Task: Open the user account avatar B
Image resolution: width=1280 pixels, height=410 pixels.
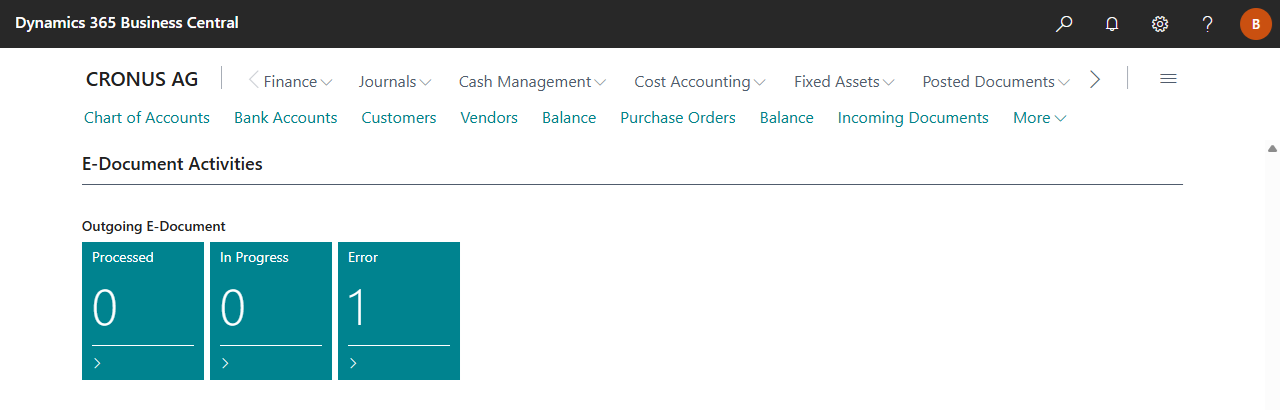Action: point(1255,24)
